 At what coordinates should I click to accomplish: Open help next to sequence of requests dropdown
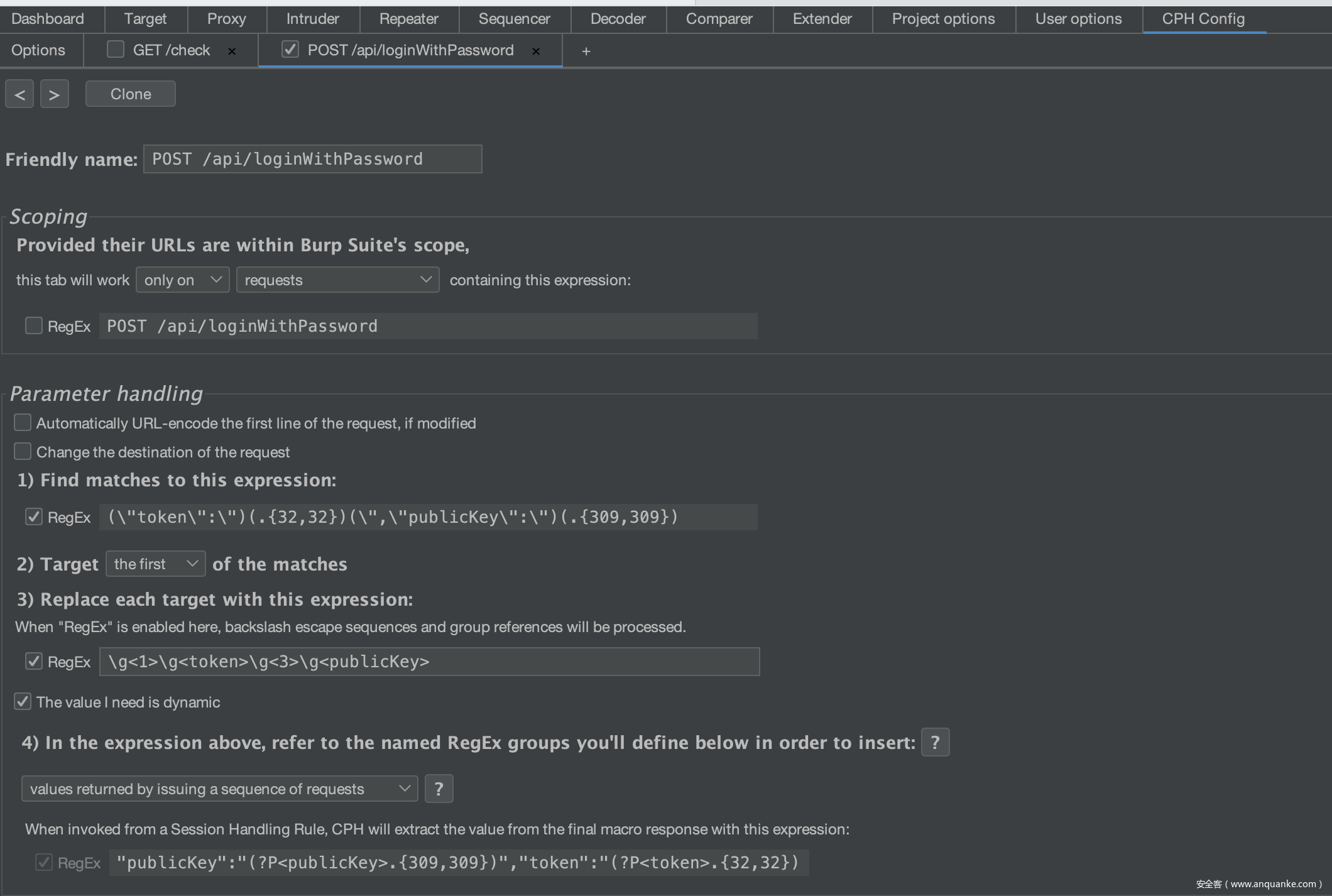coord(439,789)
